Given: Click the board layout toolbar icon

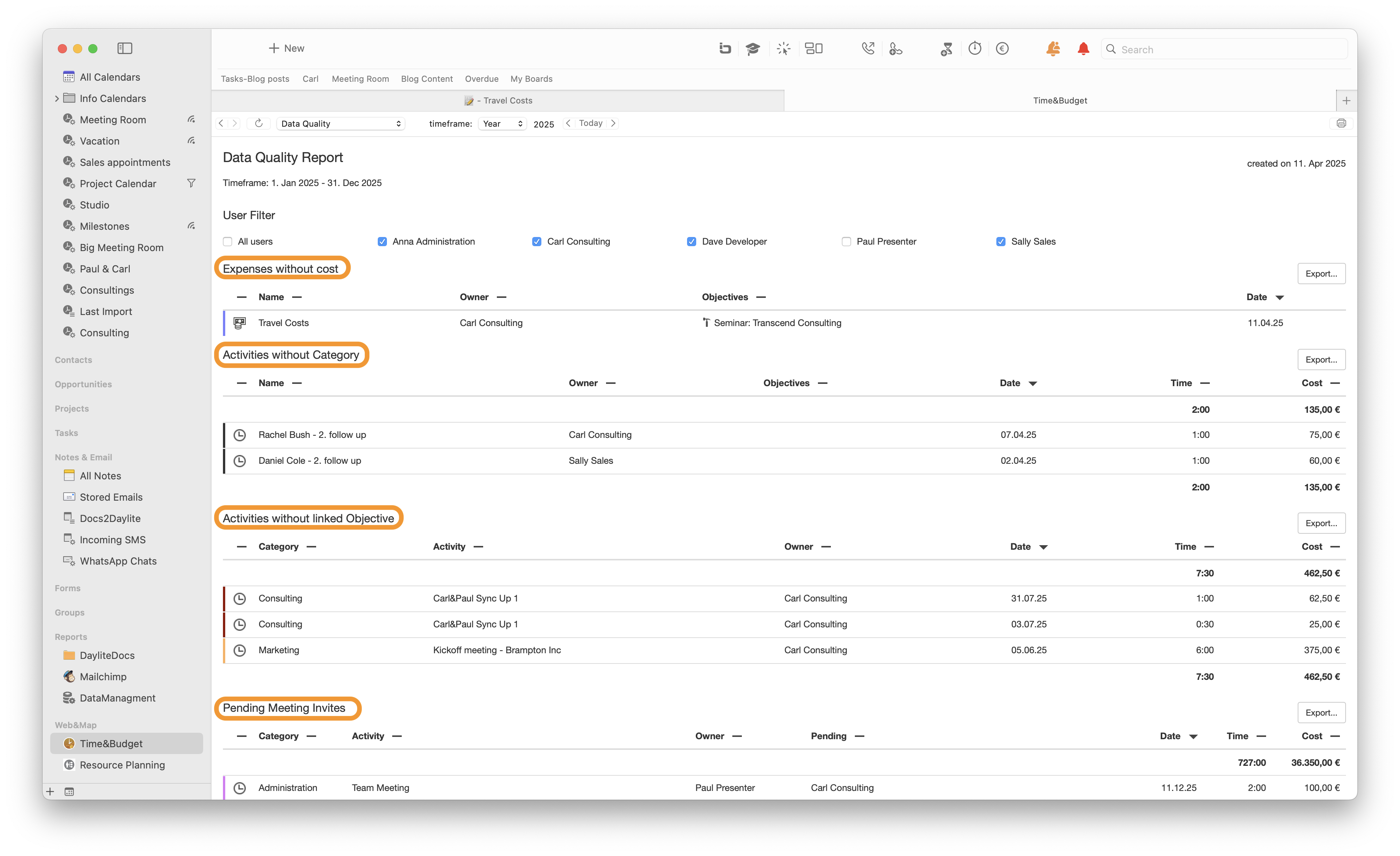Looking at the screenshot, I should (x=814, y=49).
